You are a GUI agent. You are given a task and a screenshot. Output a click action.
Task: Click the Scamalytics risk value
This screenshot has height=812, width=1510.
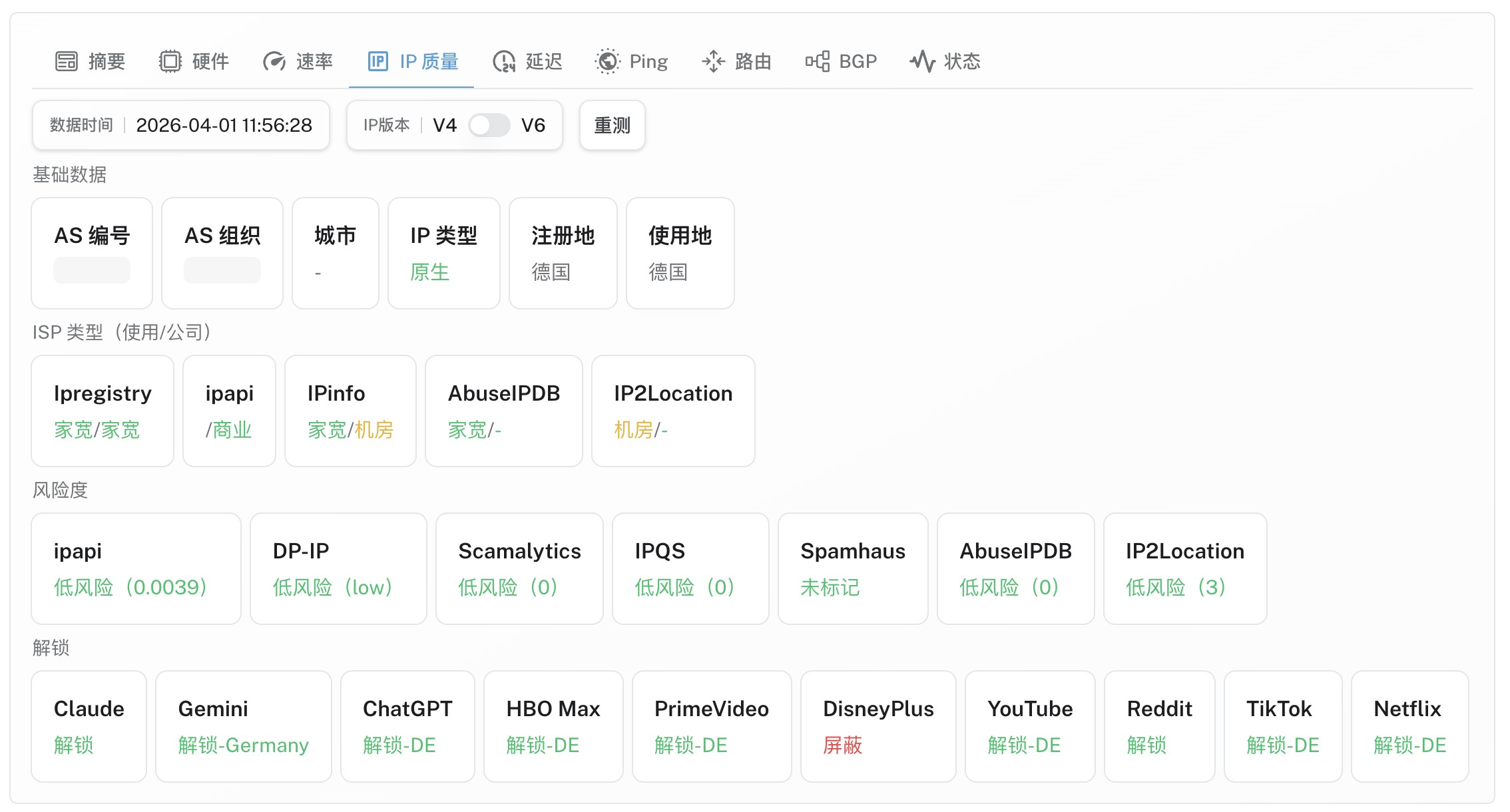coord(508,587)
